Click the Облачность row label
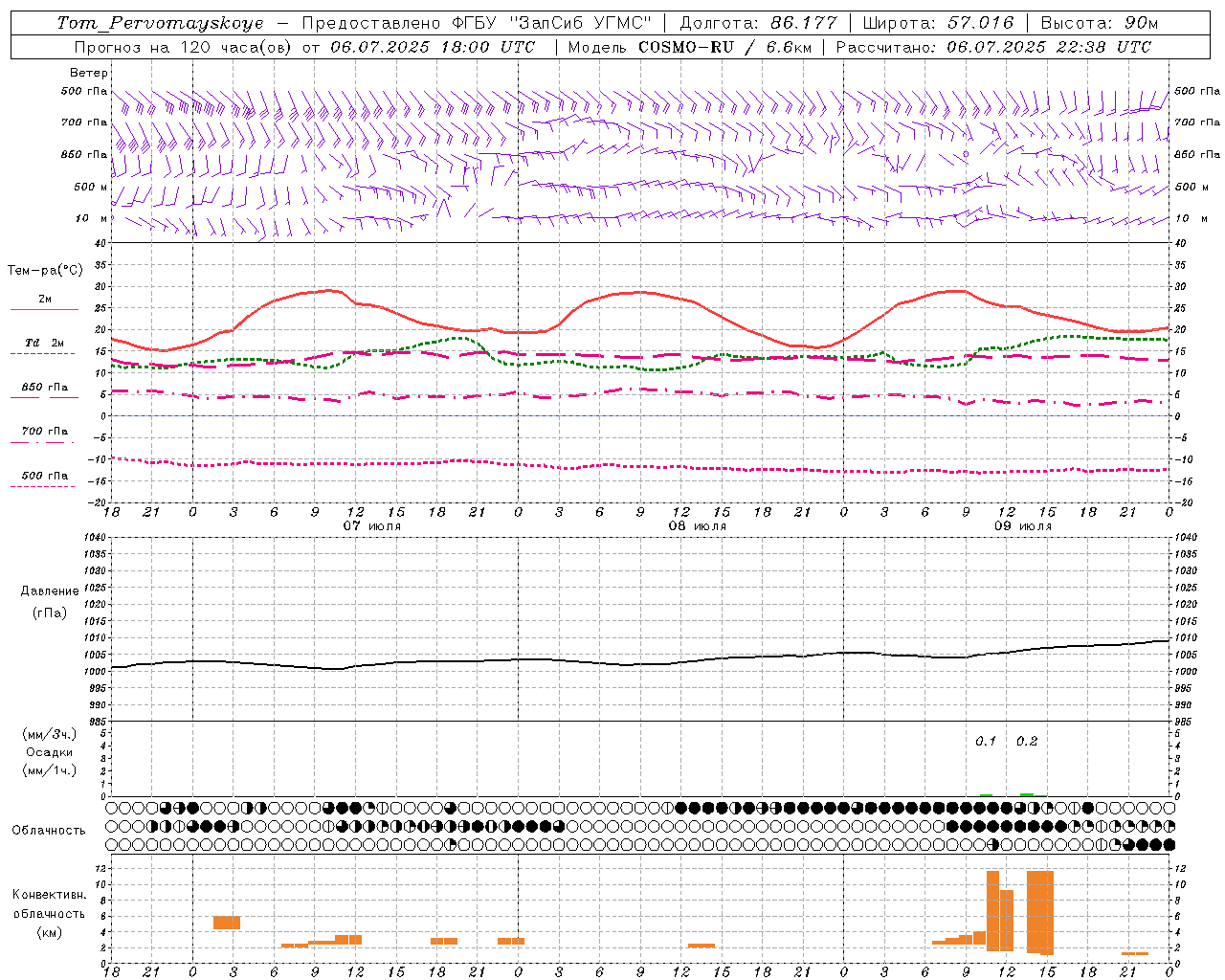Image resolution: width=1225 pixels, height=980 pixels. pyautogui.click(x=49, y=831)
